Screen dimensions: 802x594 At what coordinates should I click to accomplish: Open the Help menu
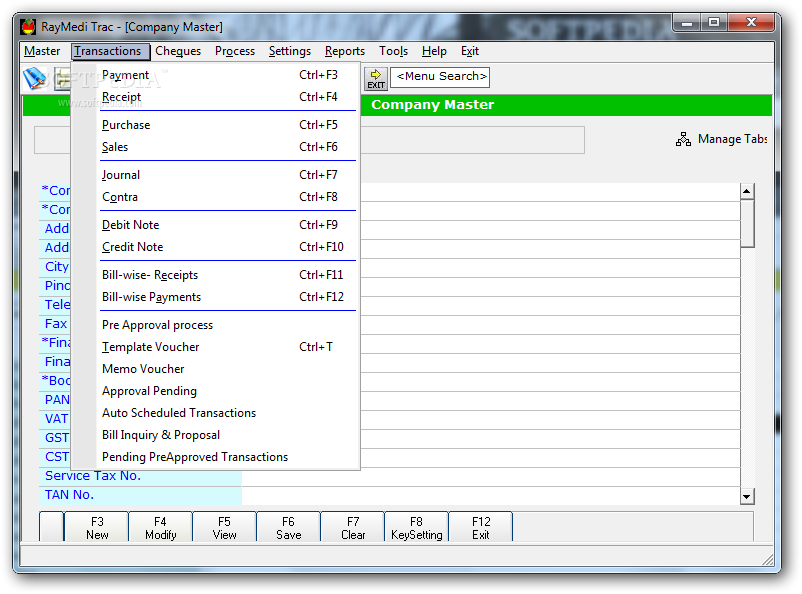[x=434, y=51]
